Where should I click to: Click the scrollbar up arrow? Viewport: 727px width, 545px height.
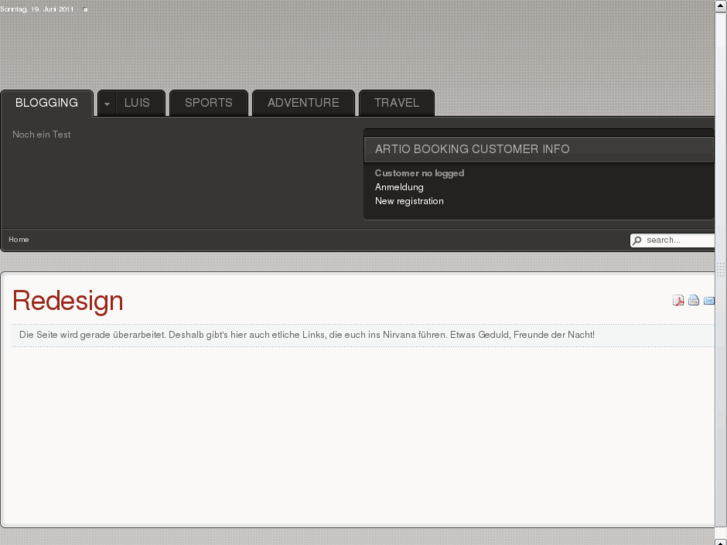point(721,5)
